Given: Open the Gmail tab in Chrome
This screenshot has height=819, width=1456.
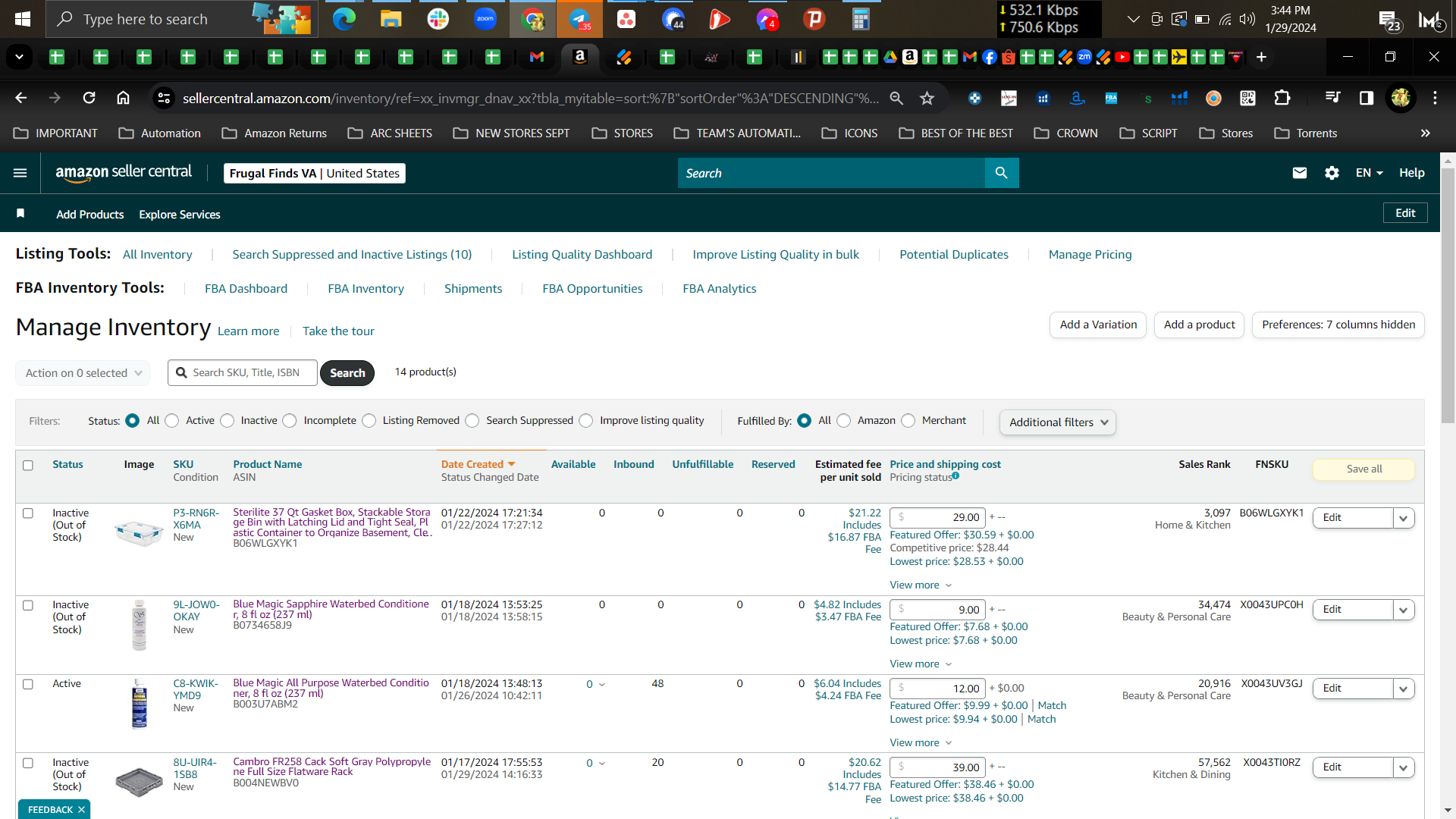Looking at the screenshot, I should (x=537, y=57).
